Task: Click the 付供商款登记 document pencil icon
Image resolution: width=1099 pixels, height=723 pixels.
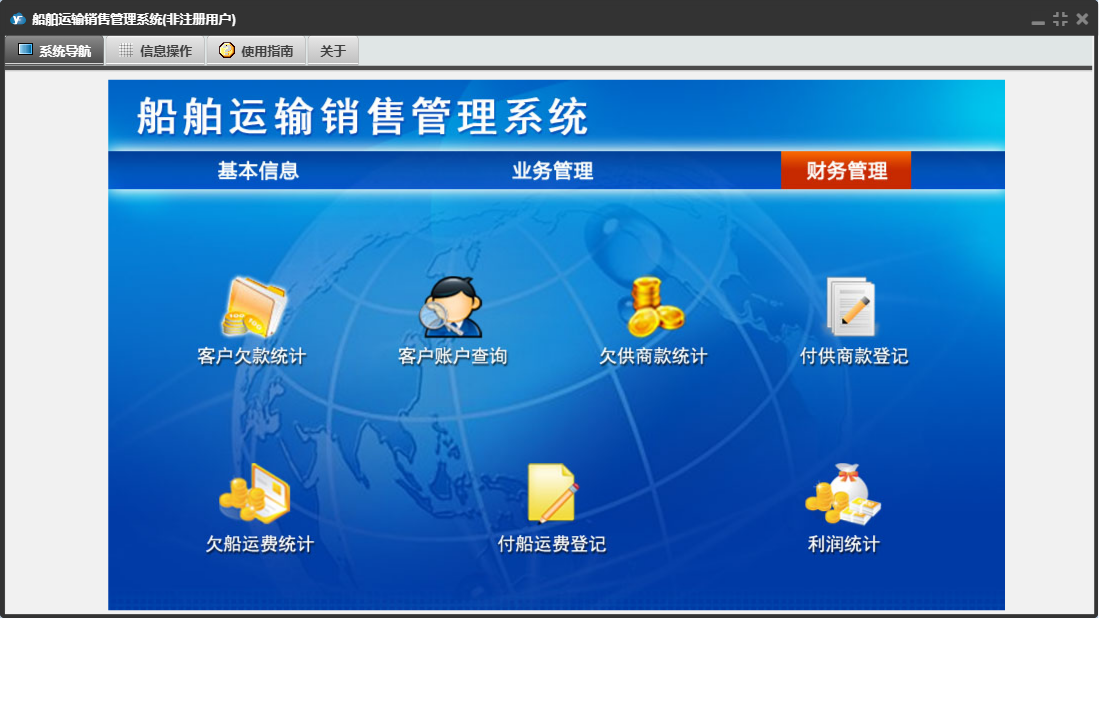Action: click(x=852, y=308)
